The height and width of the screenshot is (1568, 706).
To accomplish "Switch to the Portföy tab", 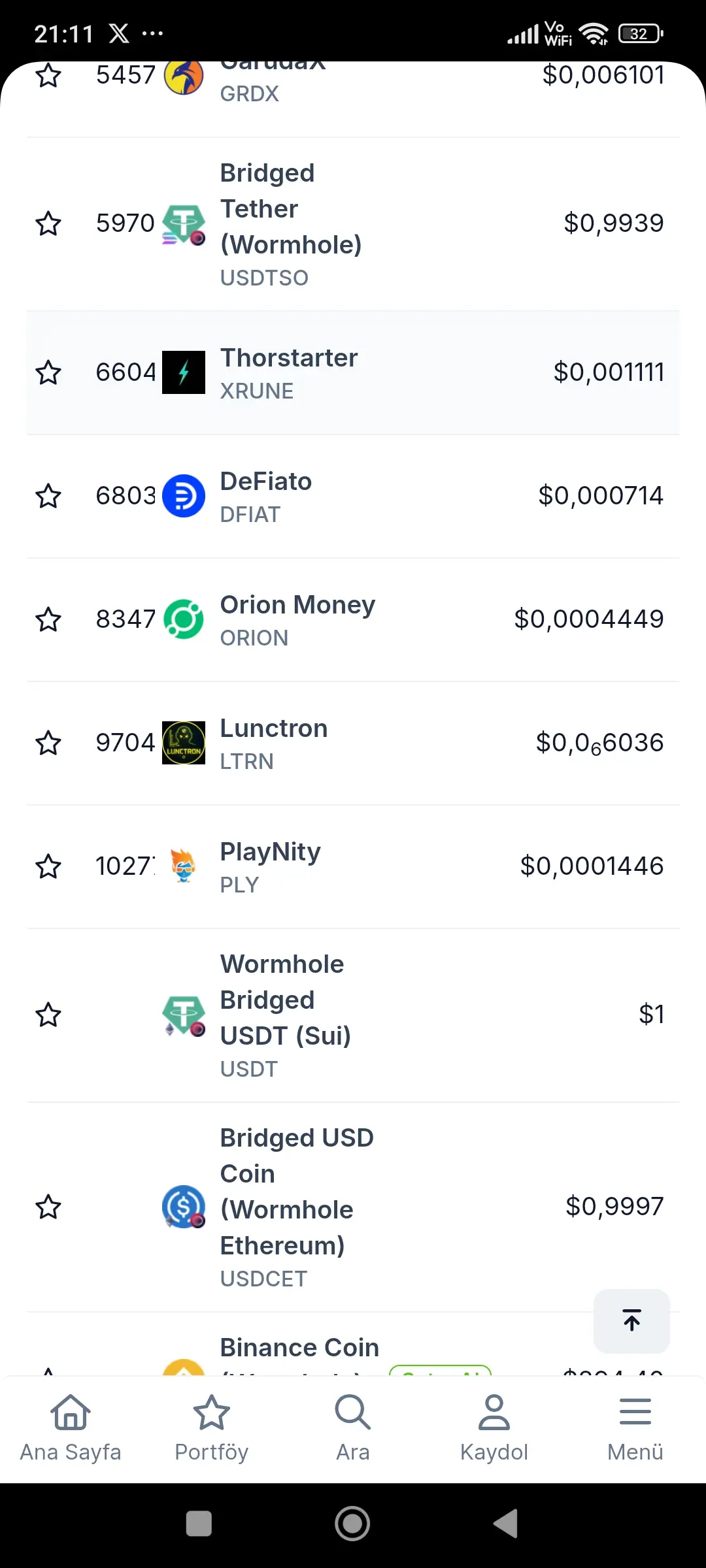I will [x=212, y=1429].
